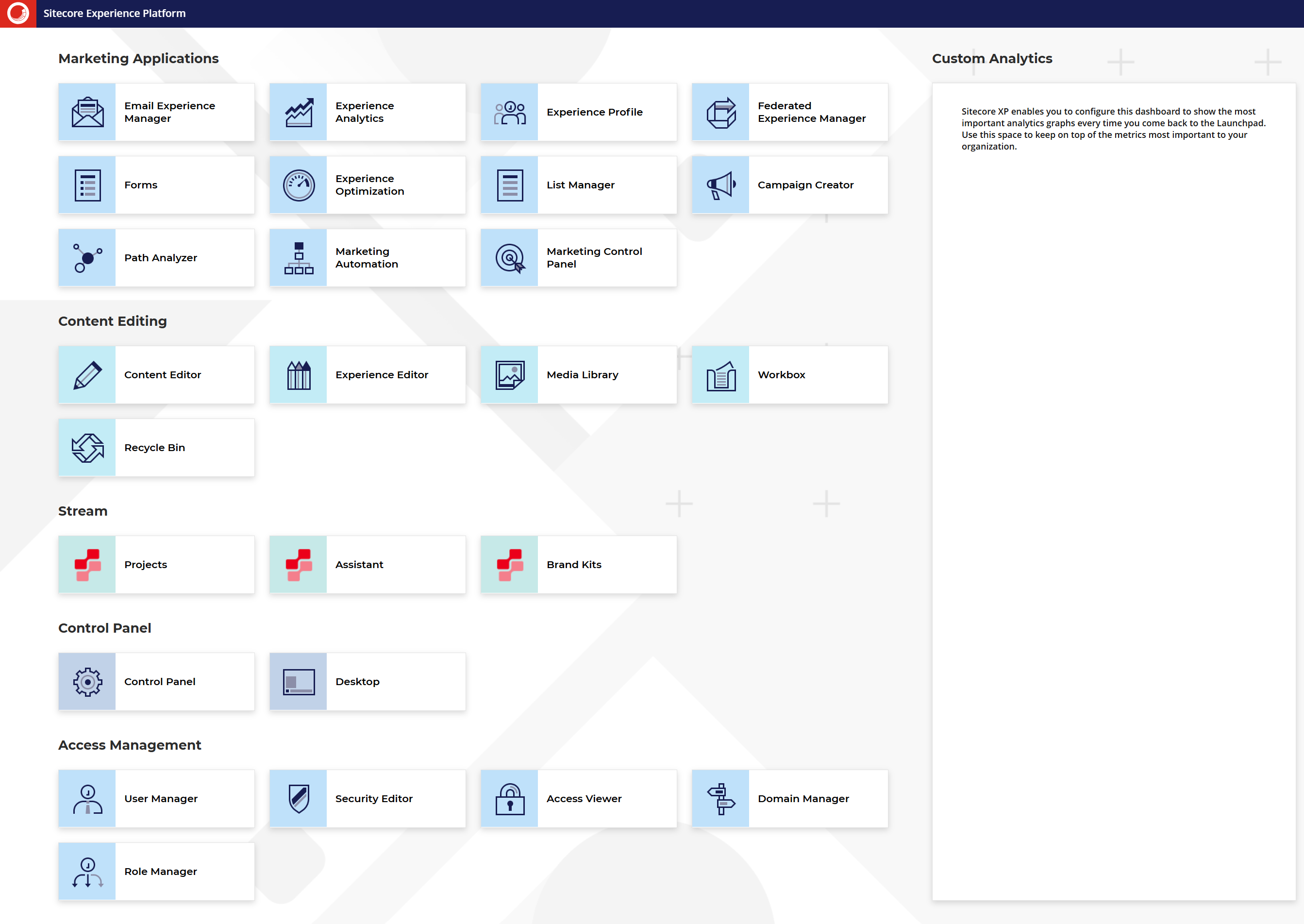This screenshot has width=1304, height=924.
Task: Click the Experience Profile people icon
Action: point(509,112)
